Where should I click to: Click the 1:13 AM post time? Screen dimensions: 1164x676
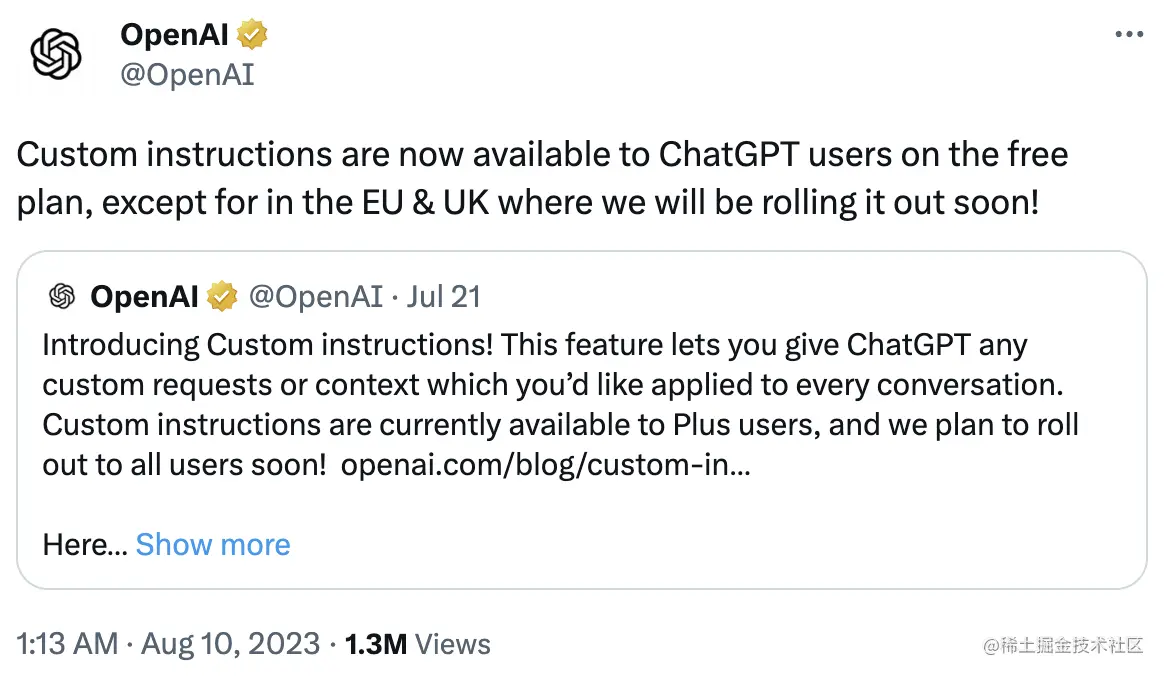[x=68, y=644]
